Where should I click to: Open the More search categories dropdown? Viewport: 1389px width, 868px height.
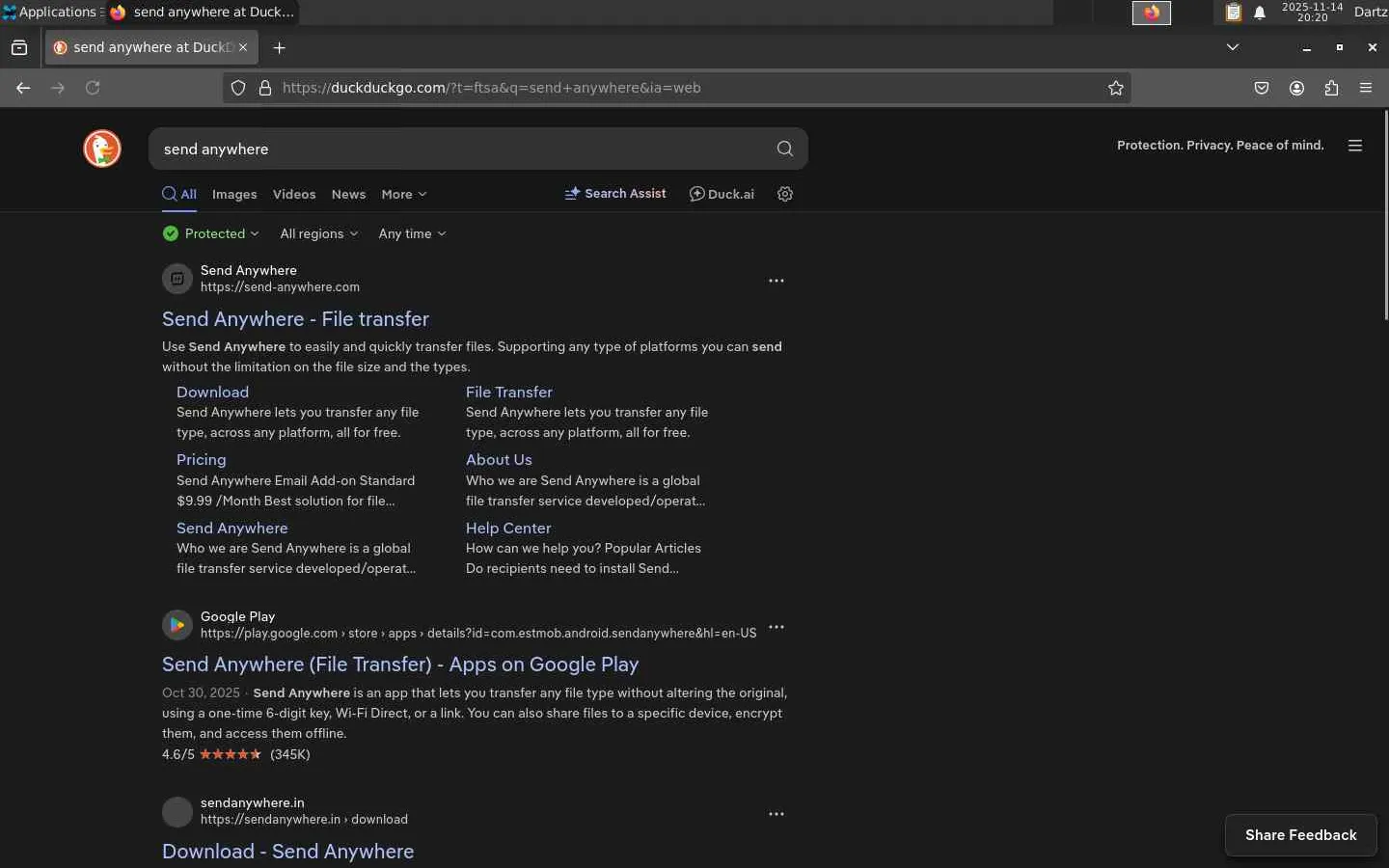(x=403, y=194)
